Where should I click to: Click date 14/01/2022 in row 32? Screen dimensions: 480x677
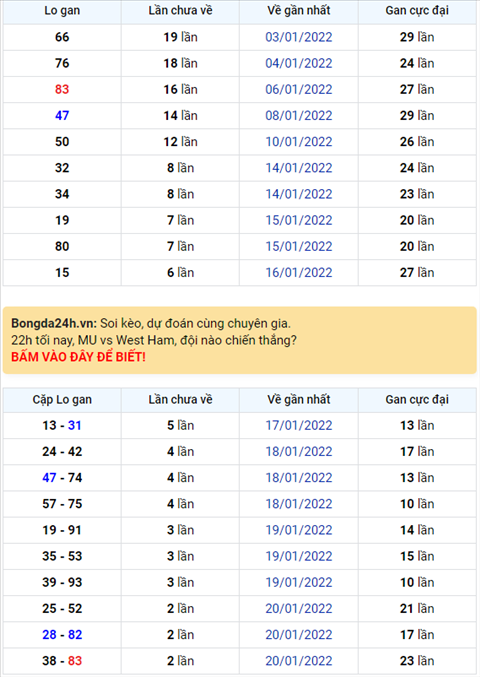pyautogui.click(x=299, y=168)
